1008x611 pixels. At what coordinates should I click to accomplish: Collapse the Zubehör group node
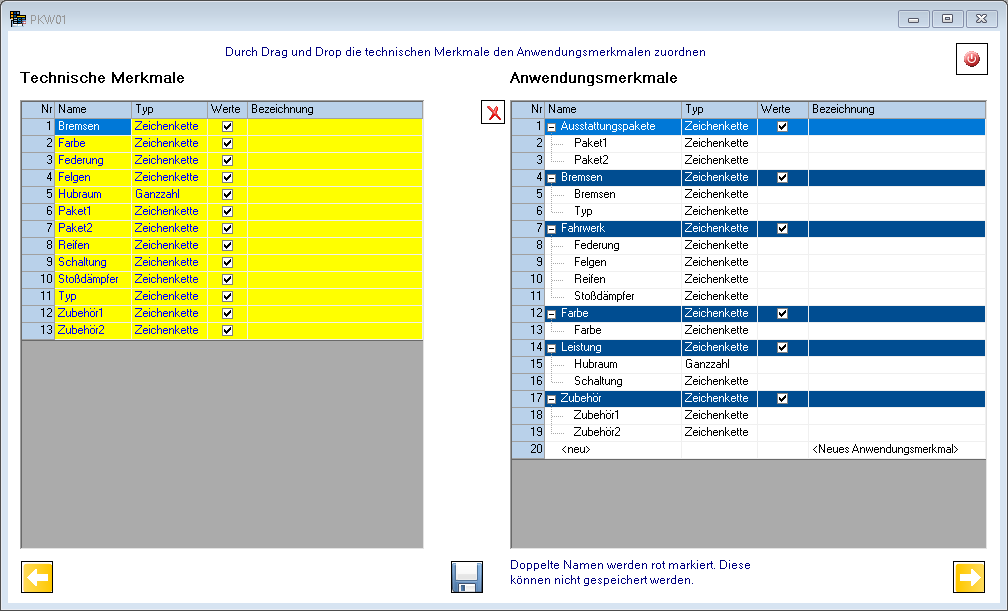[x=552, y=399]
